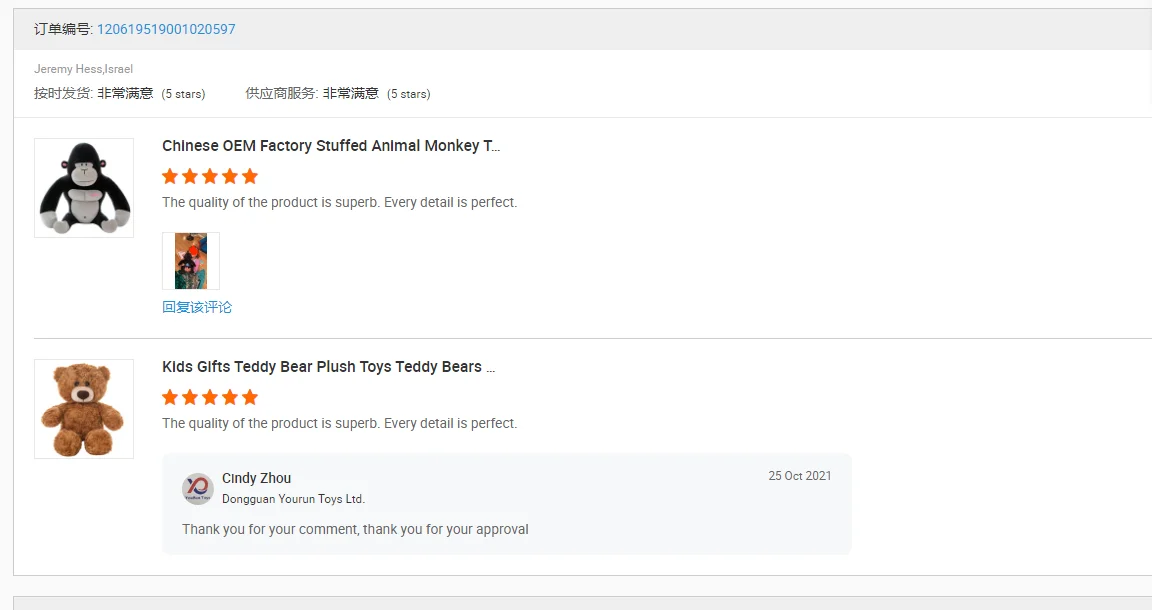The height and width of the screenshot is (610, 1152).
Task: Open order number 120619519001020597 link
Action: (166, 29)
